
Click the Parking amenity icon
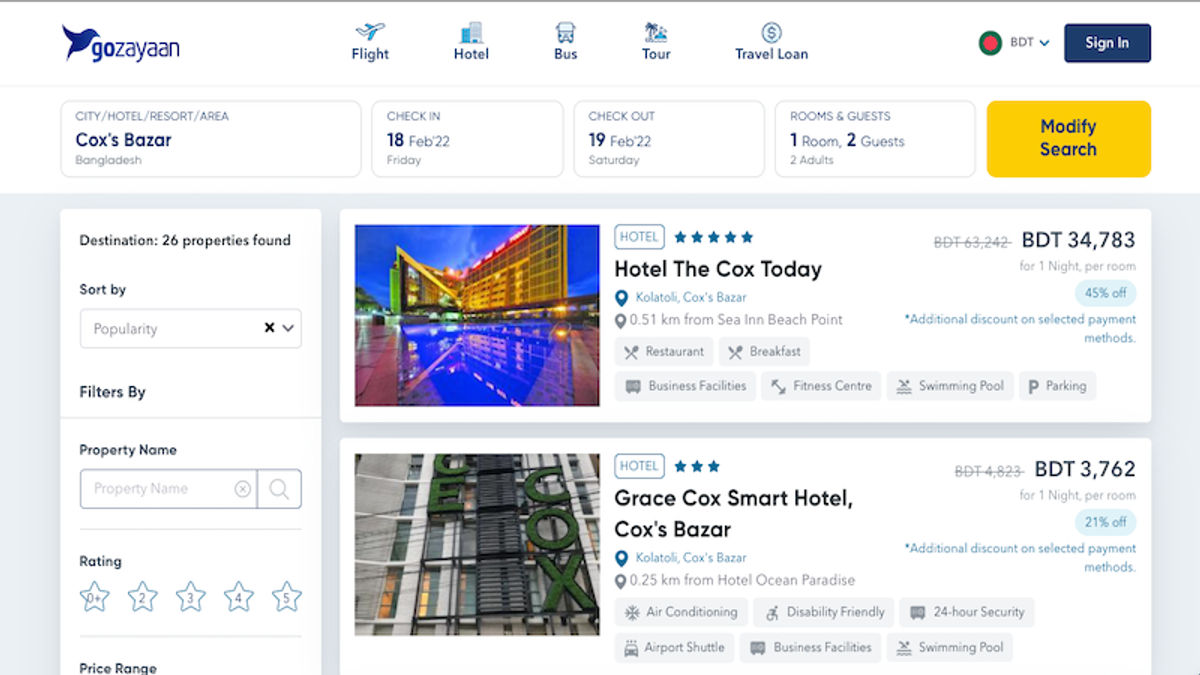click(1036, 386)
